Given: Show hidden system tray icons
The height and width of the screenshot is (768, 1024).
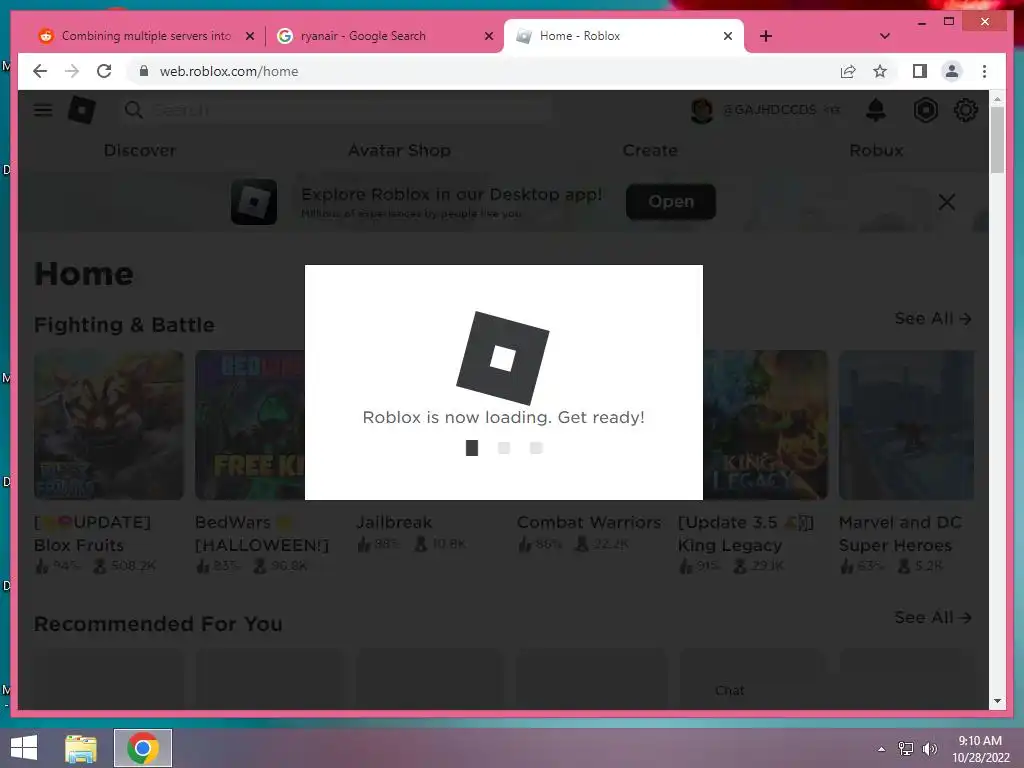Looking at the screenshot, I should point(882,749).
